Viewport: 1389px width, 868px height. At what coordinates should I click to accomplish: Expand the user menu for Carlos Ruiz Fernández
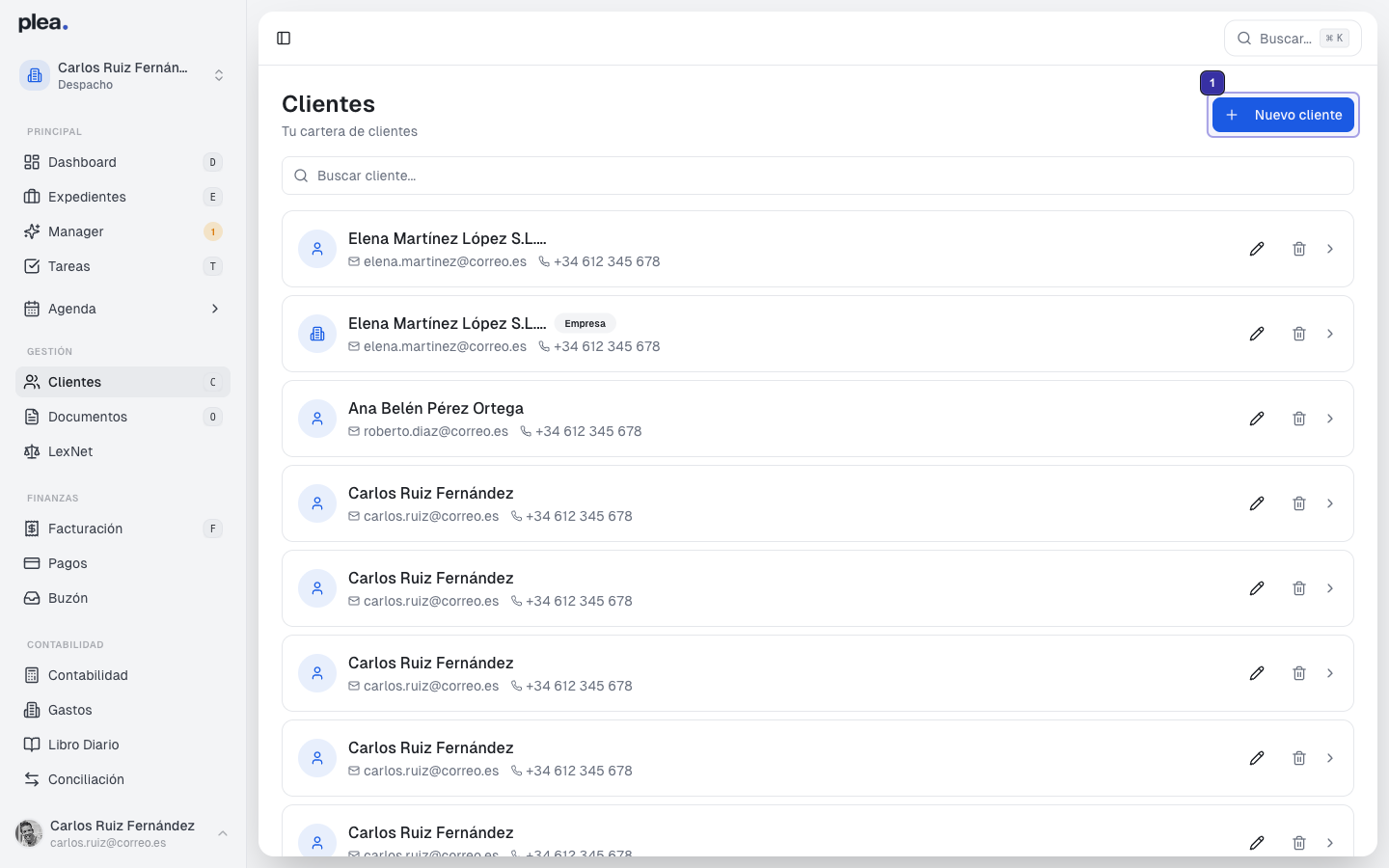point(223,833)
